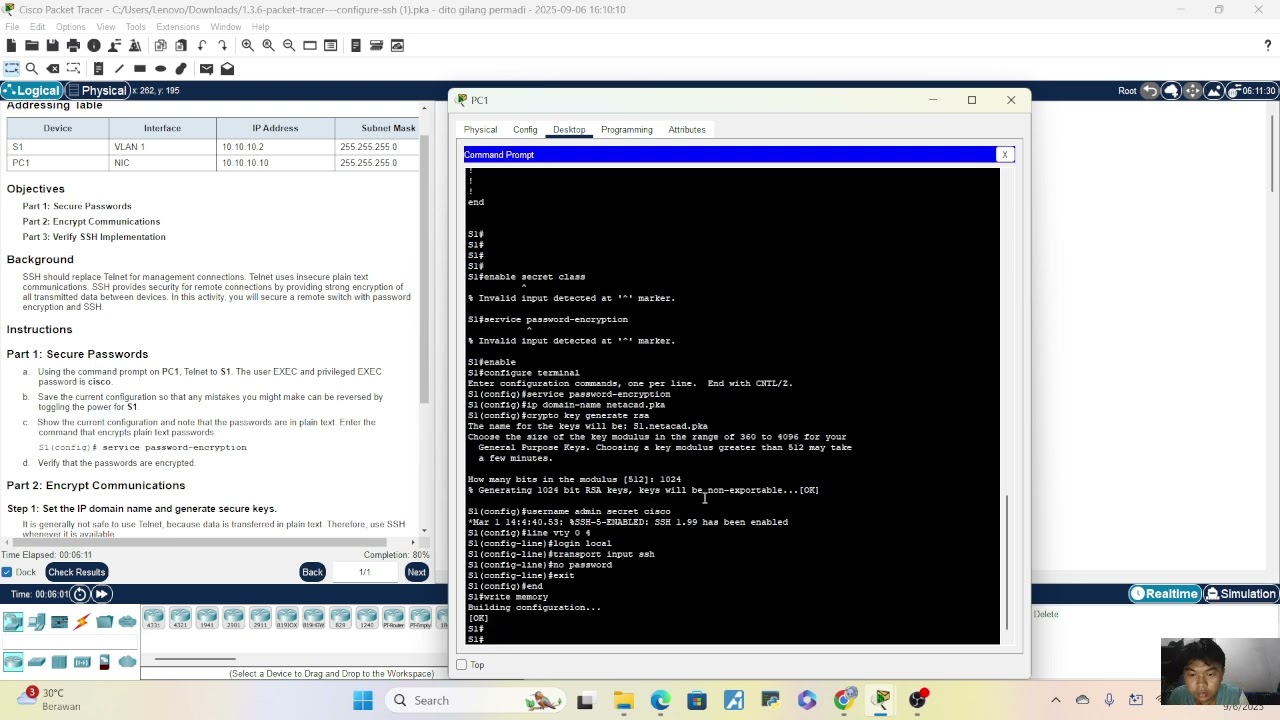Viewport: 1280px width, 720px height.
Task: Select the Switches subcategory icon
Action: point(37,661)
